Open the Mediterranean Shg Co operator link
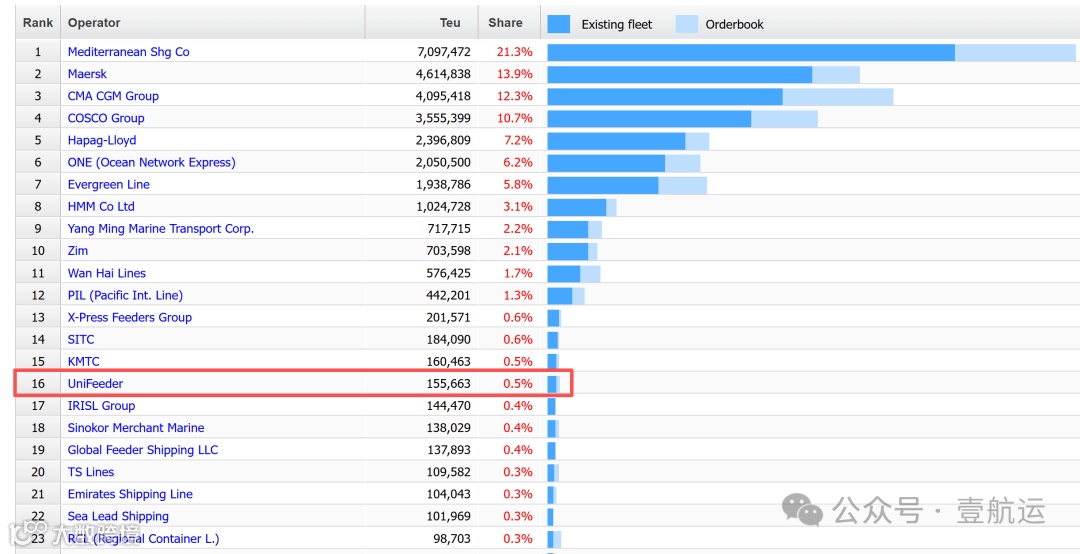Viewport: 1080px width, 554px height. pyautogui.click(x=128, y=52)
